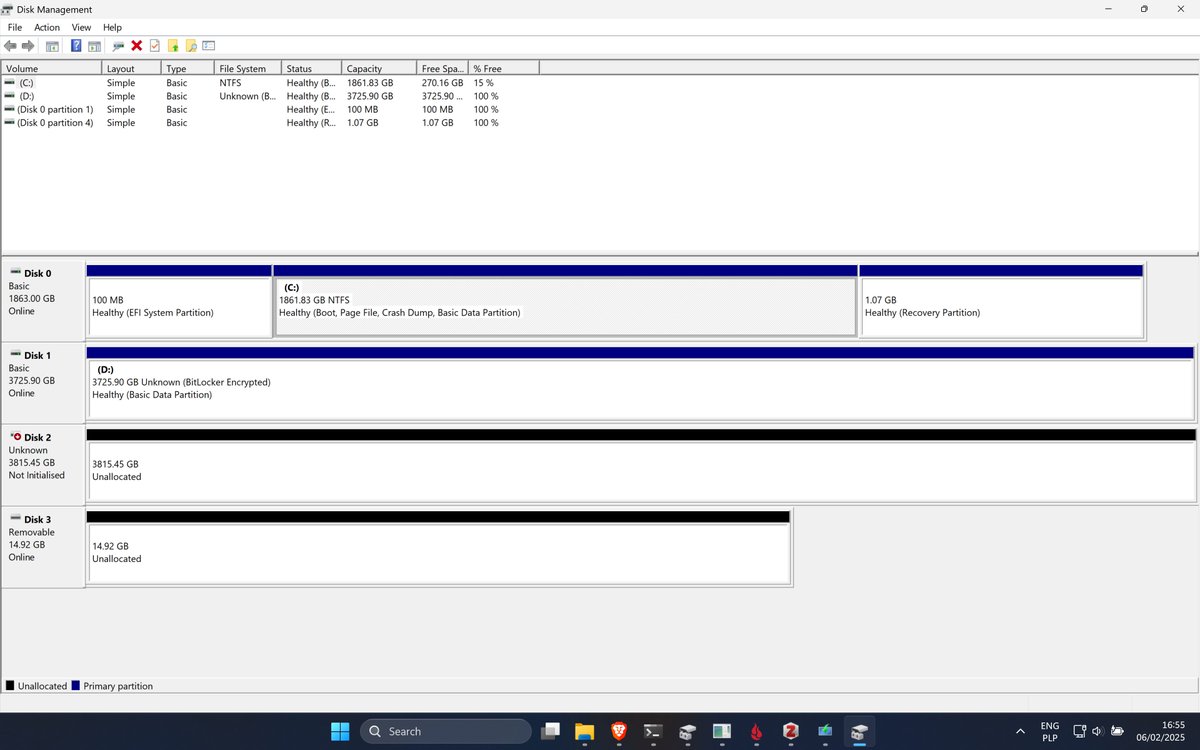
Task: Select the (C:) volume row in list
Action: coord(270,83)
